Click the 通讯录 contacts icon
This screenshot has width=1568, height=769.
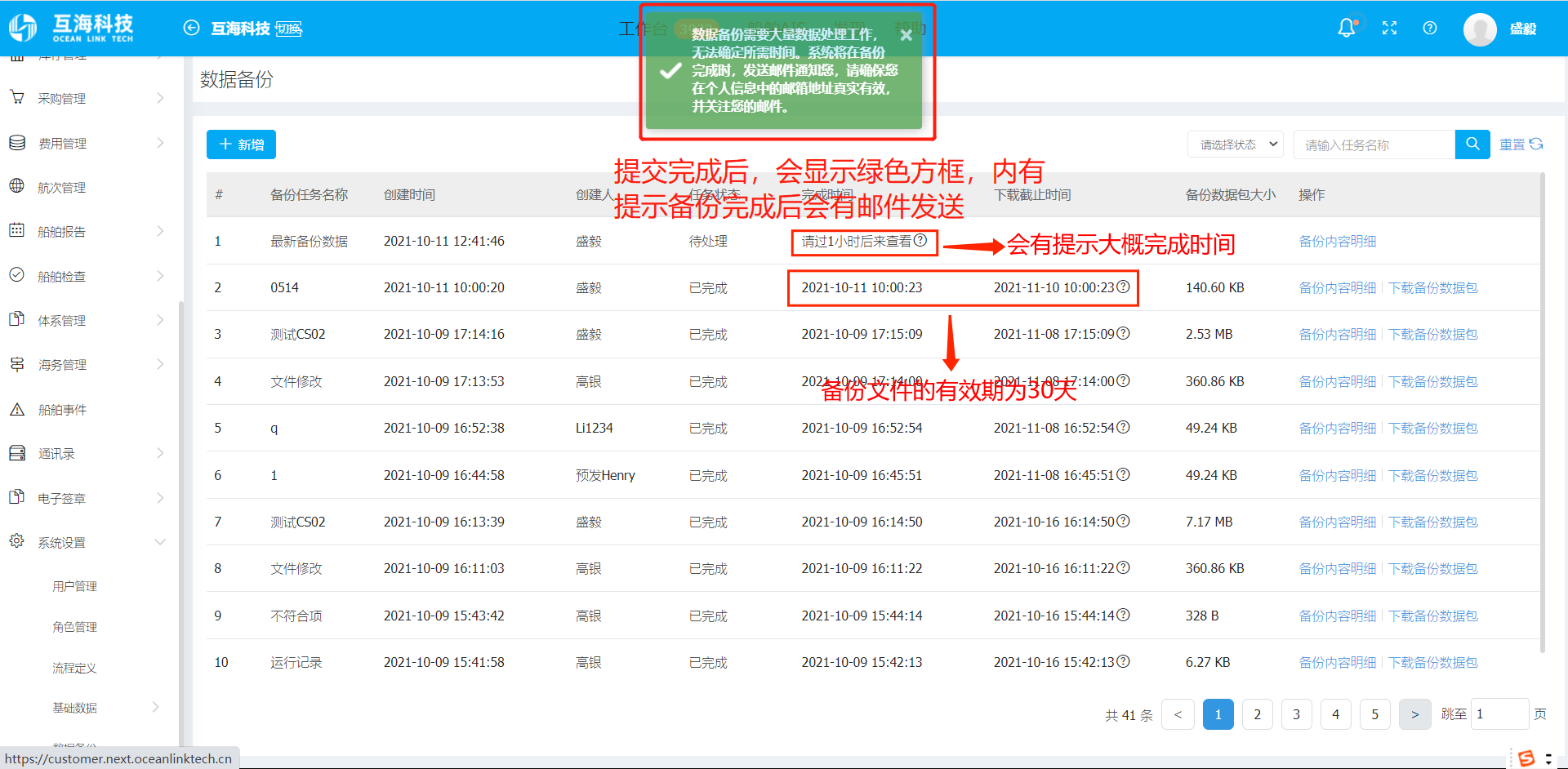pyautogui.click(x=17, y=453)
